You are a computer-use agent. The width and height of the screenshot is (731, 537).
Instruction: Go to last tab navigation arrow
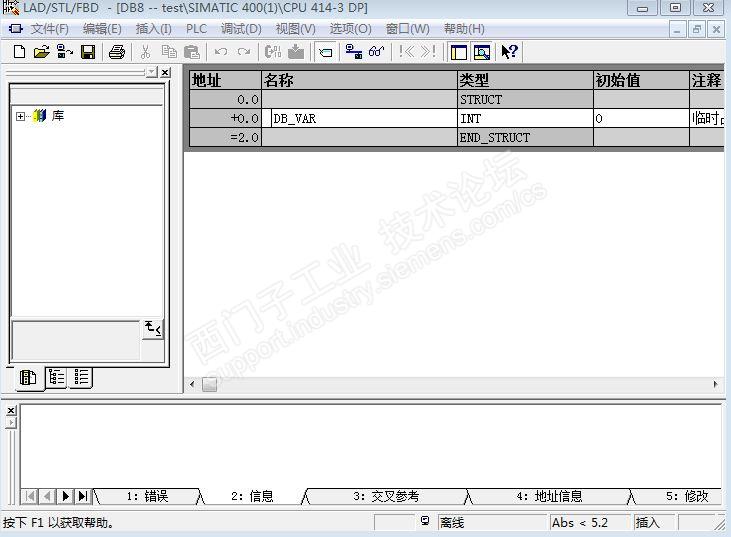point(83,496)
